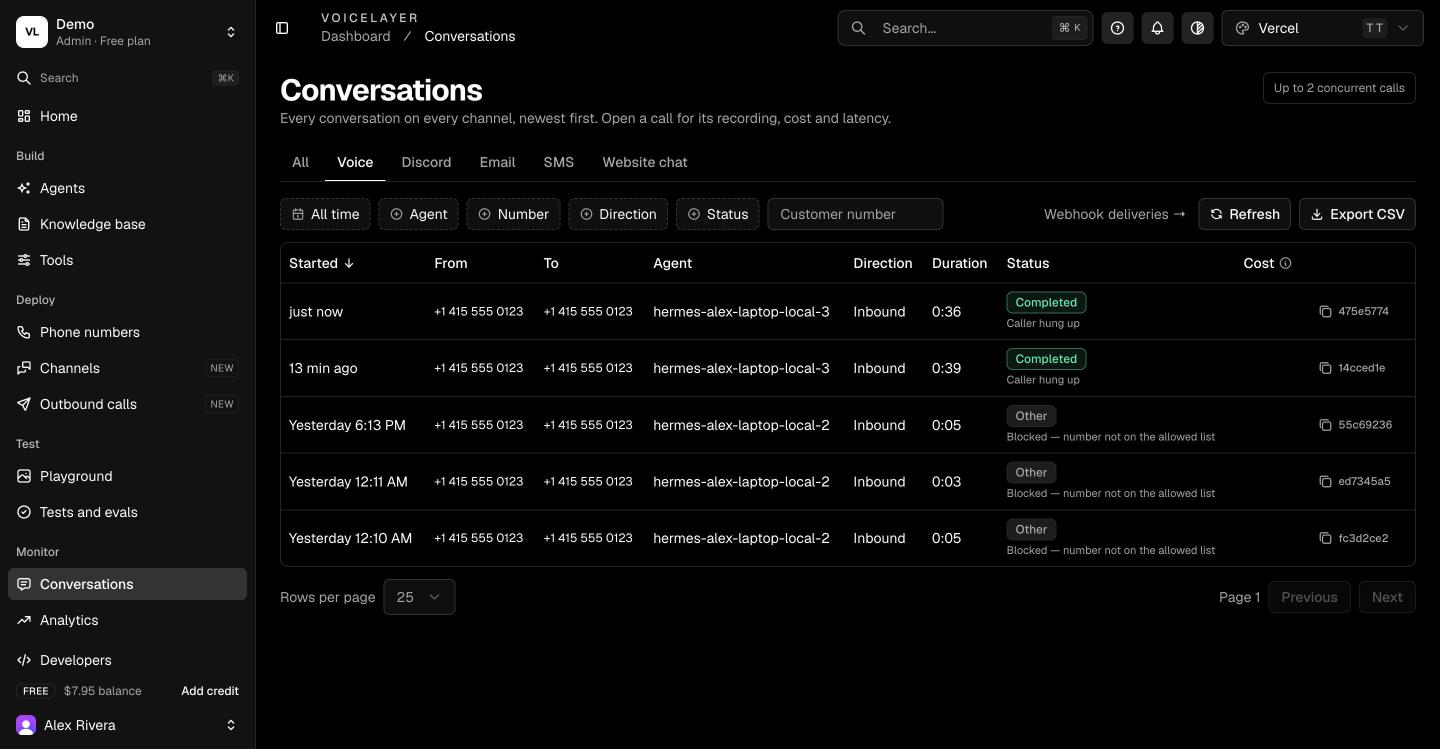Switch to the Discord tab
This screenshot has height=749, width=1440.
pyautogui.click(x=426, y=162)
